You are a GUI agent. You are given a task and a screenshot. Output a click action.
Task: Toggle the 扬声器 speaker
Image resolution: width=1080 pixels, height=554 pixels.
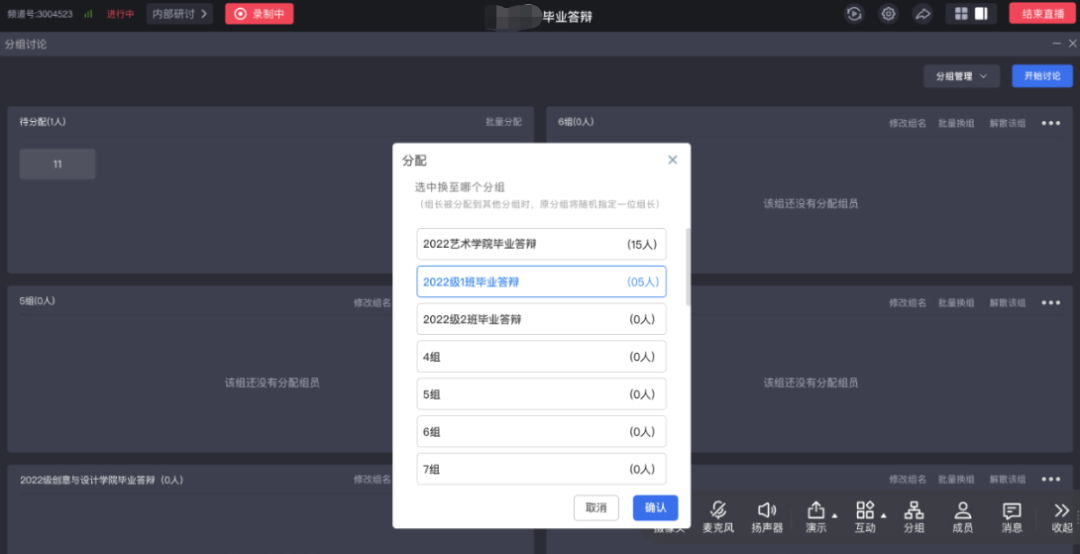[x=767, y=516]
